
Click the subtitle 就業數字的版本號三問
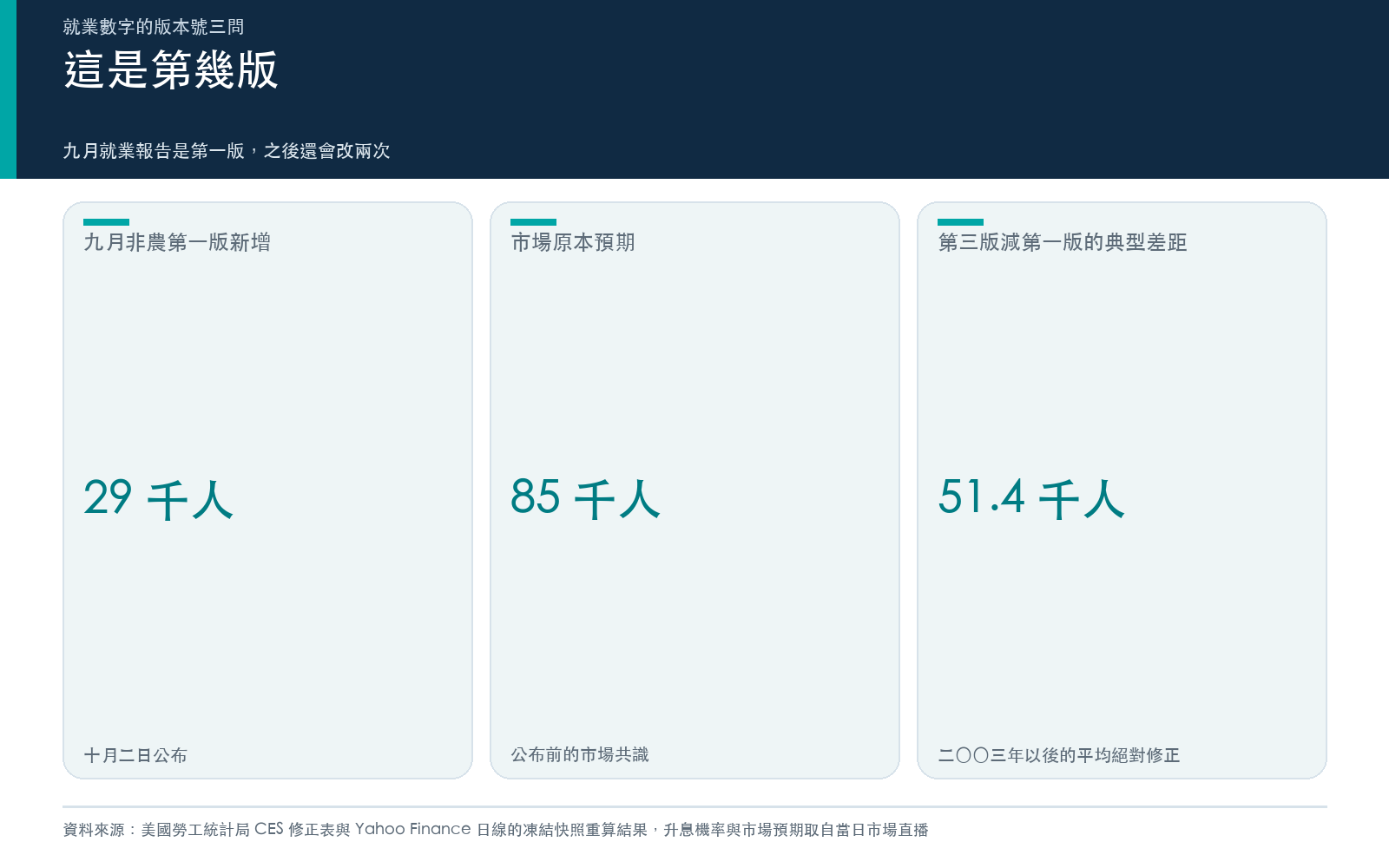[x=154, y=27]
